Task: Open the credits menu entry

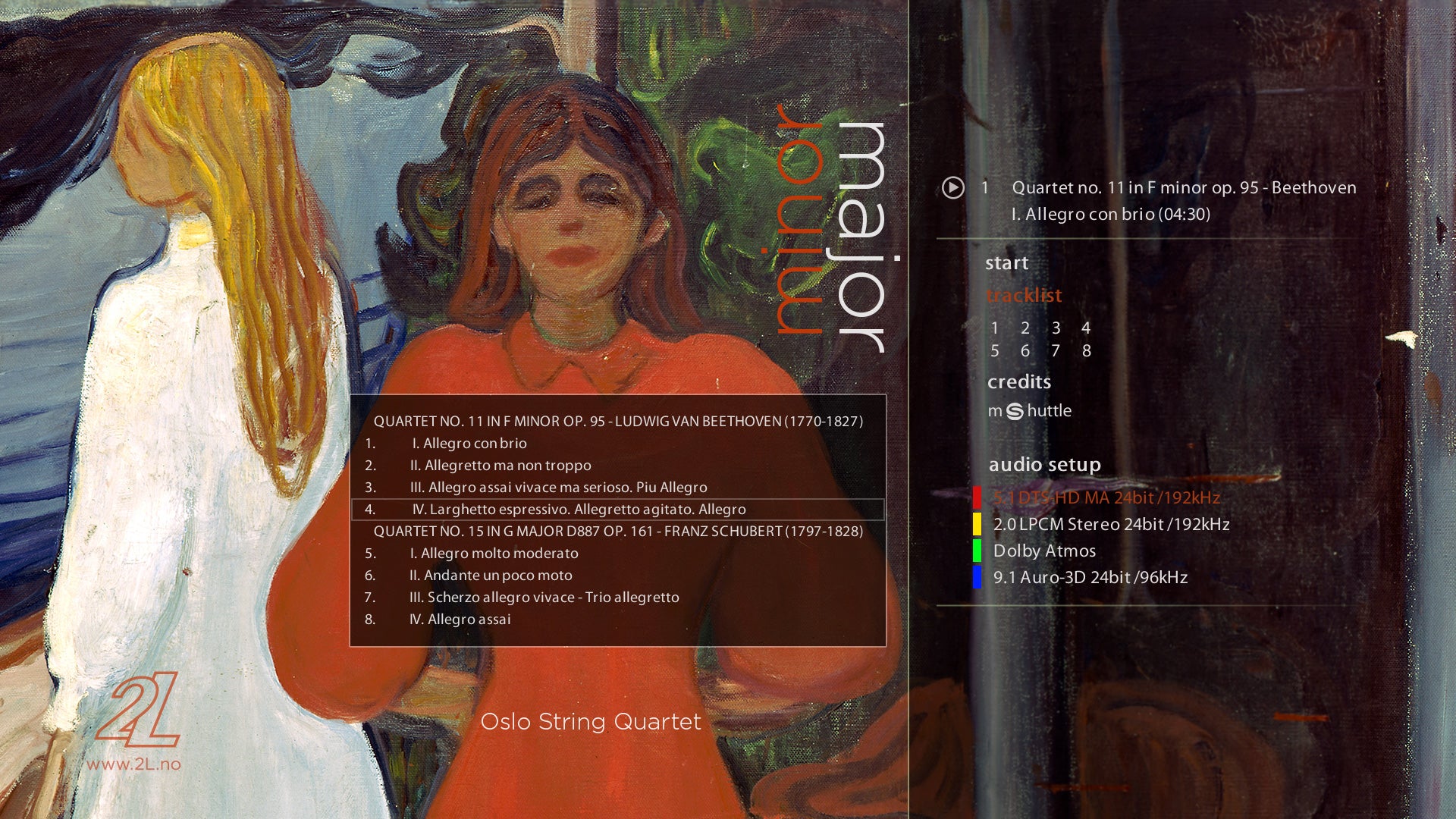Action: (1019, 381)
